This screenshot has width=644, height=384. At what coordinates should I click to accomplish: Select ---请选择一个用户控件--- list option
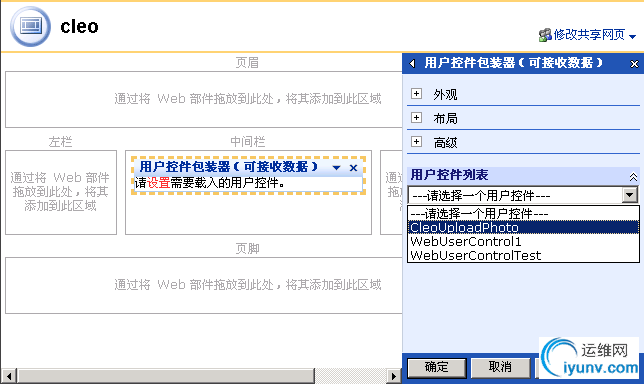(x=523, y=214)
